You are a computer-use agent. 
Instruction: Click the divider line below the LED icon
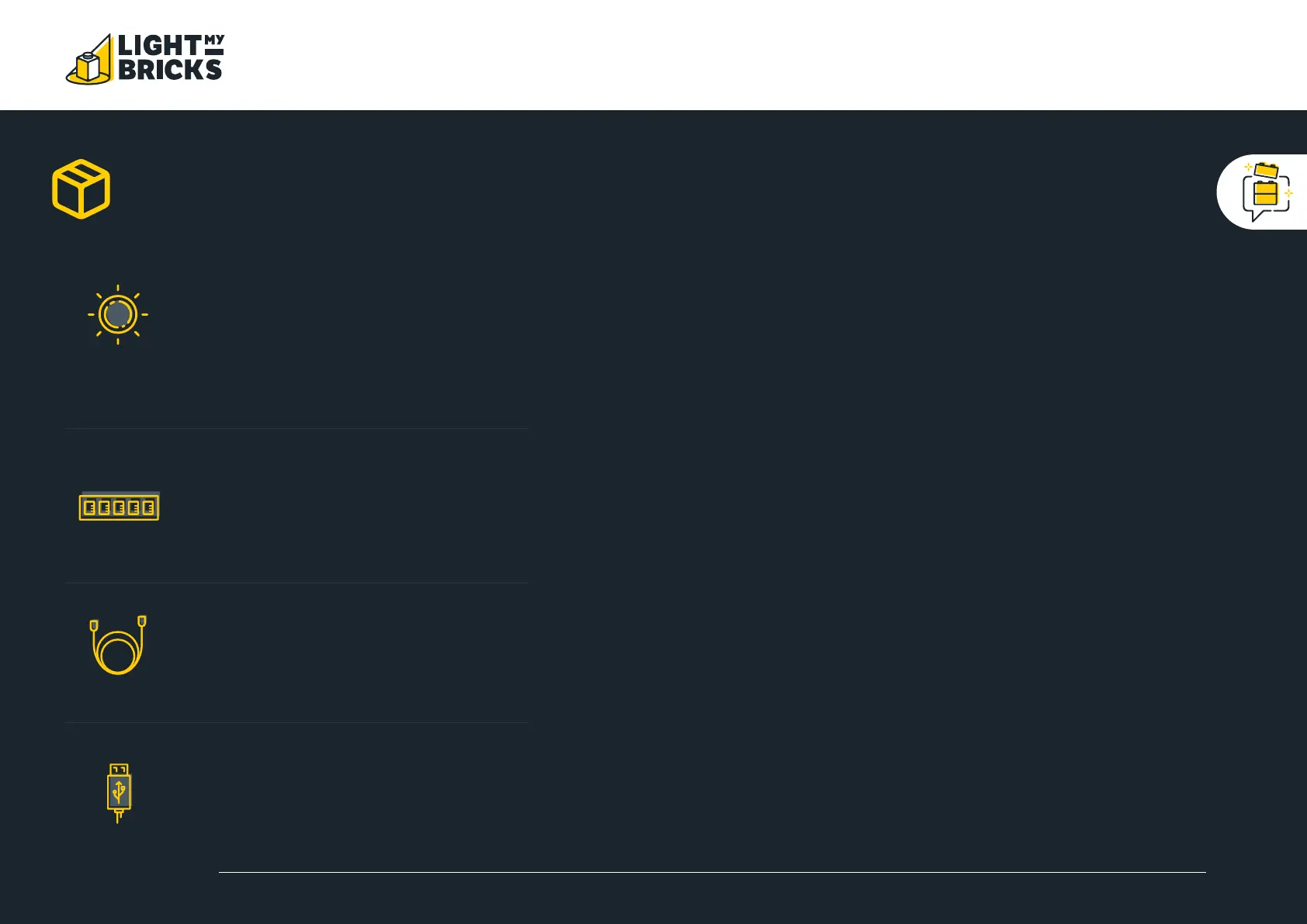coord(296,428)
